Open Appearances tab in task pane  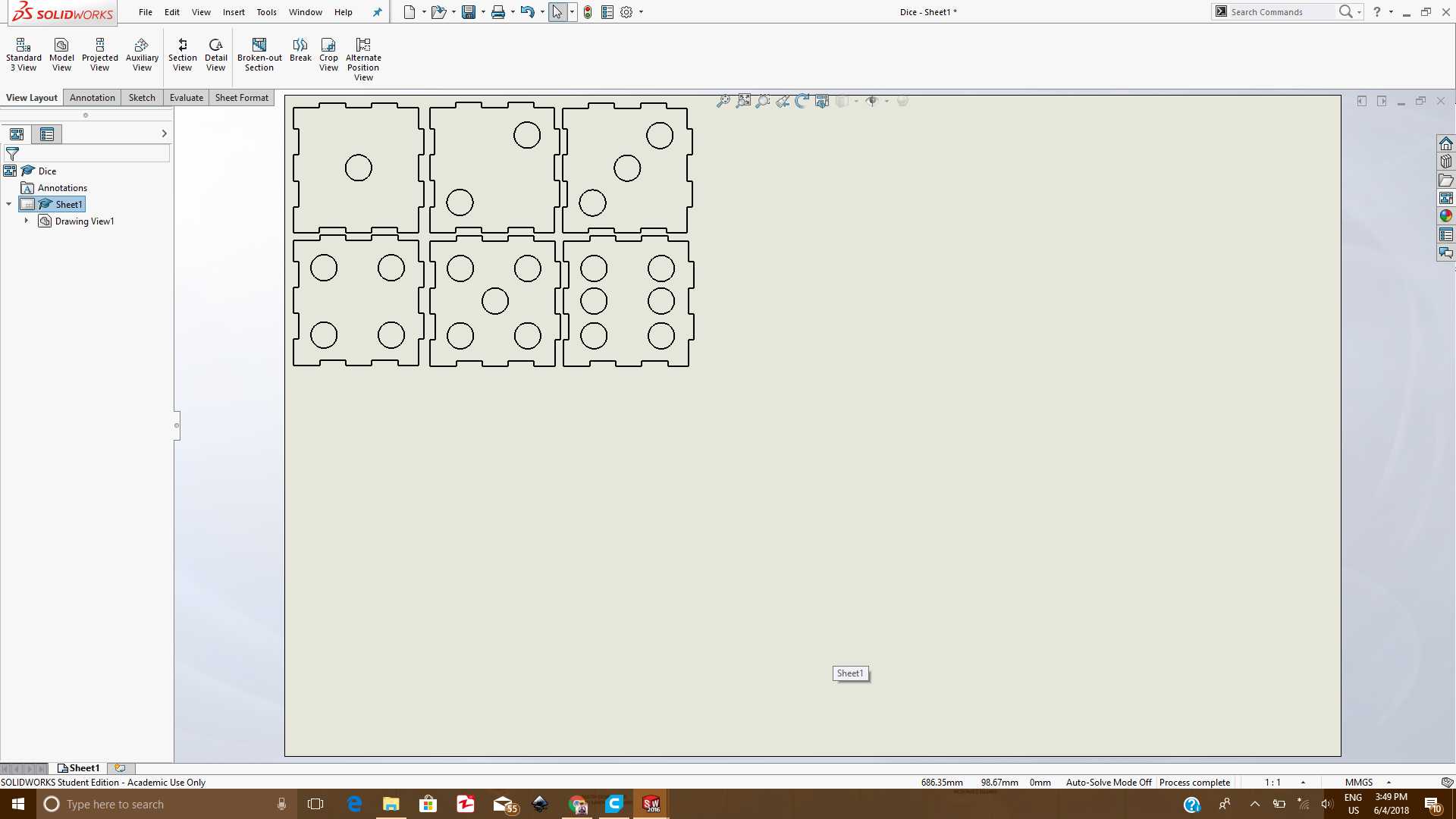[x=1446, y=216]
